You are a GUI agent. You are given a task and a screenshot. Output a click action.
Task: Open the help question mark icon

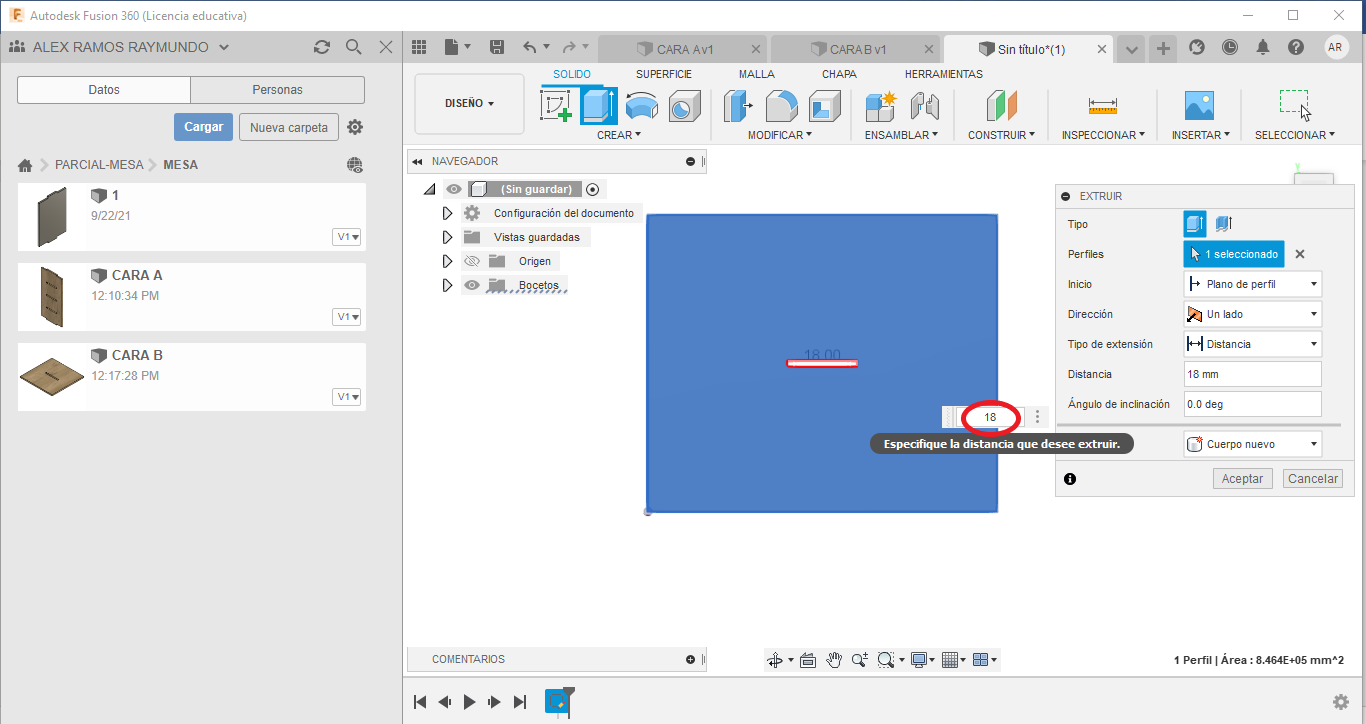click(1296, 47)
